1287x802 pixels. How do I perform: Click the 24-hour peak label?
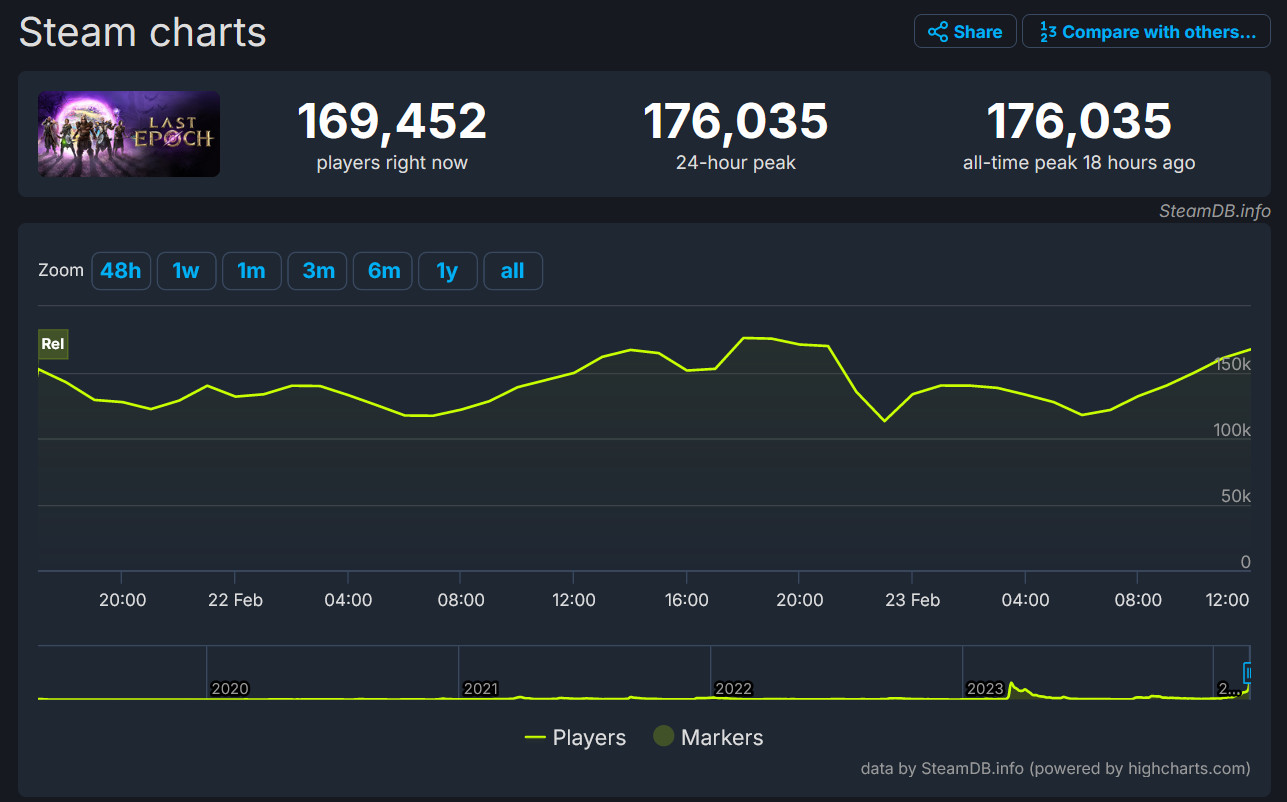click(736, 162)
